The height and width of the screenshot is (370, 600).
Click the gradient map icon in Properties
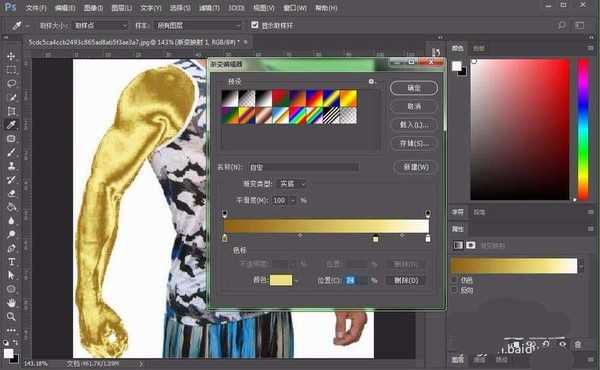pos(458,245)
